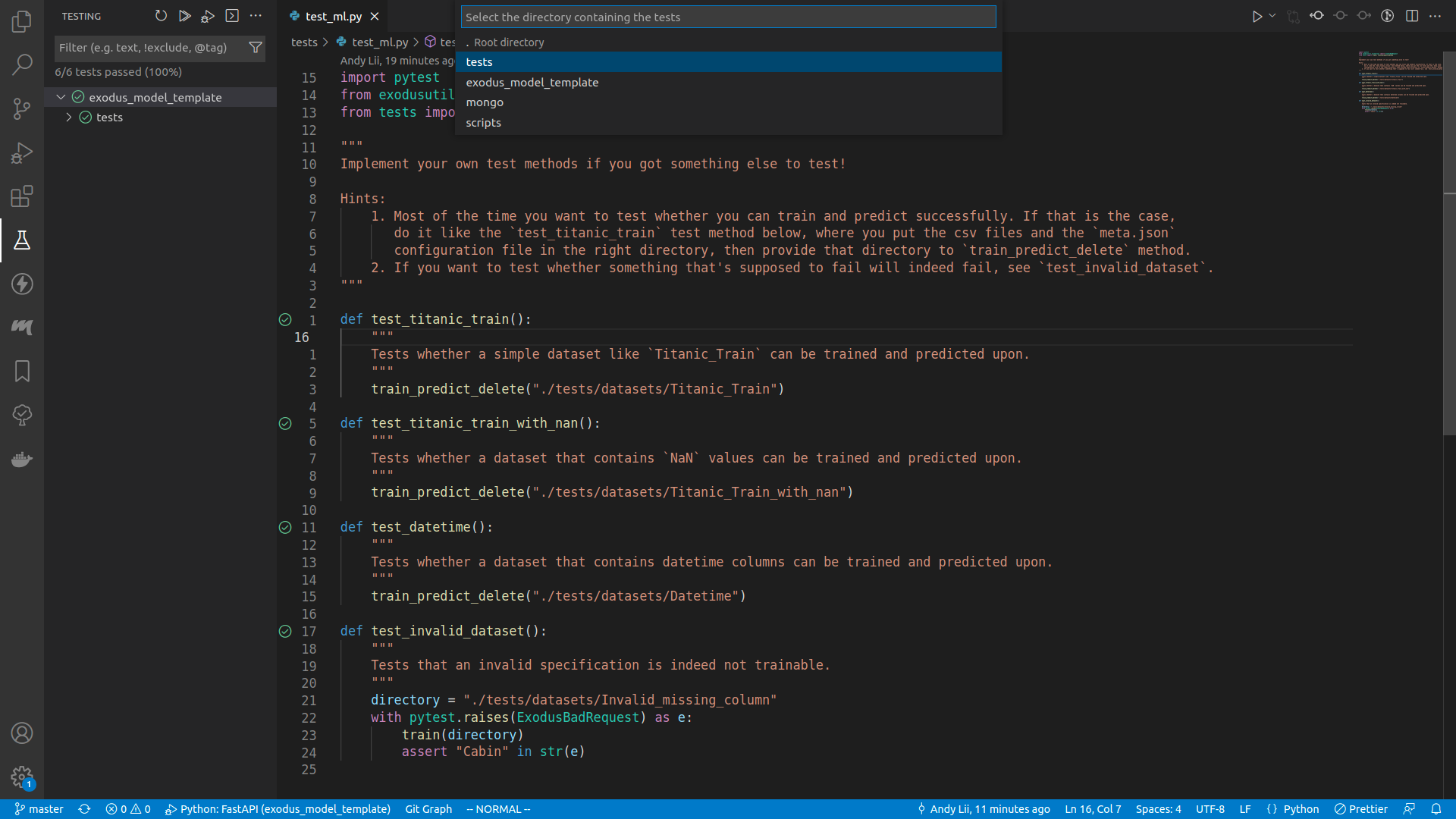Collapse the exodus_model_template tree node
Viewport: 1456px width, 819px height.
point(61,97)
